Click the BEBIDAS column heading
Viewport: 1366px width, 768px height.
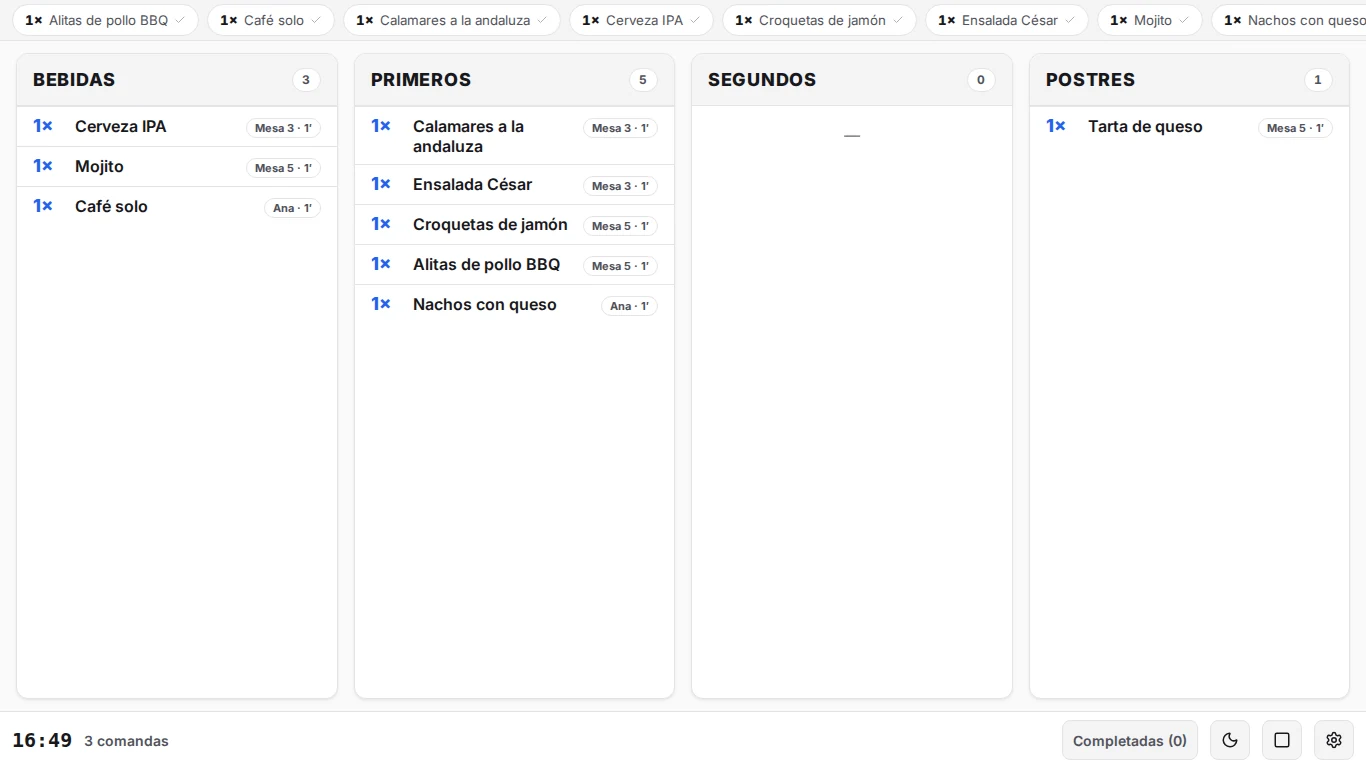click(x=74, y=80)
